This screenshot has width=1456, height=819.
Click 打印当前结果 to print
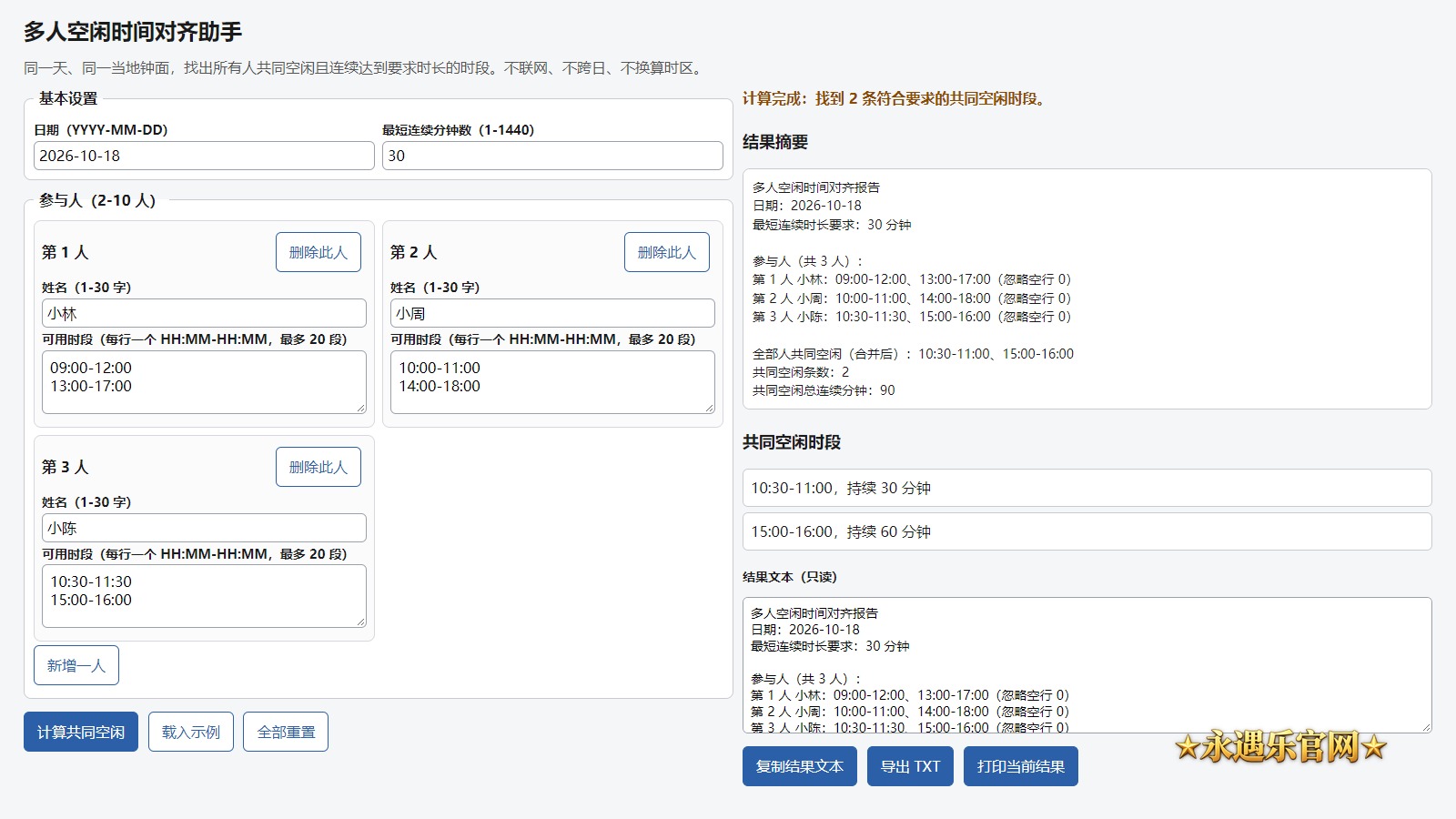(1021, 766)
